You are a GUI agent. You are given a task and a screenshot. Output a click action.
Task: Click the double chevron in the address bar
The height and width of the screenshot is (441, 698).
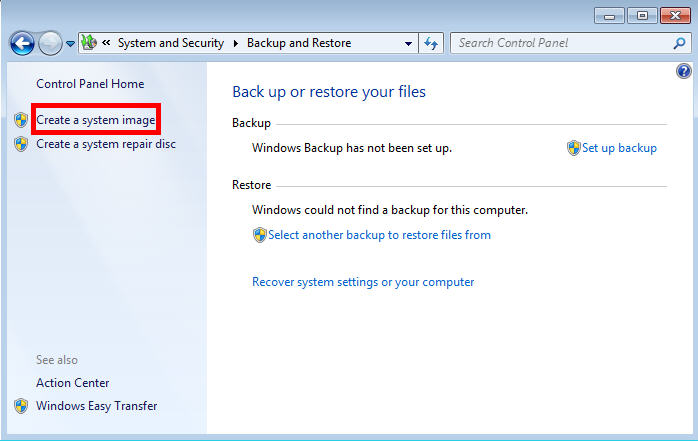pos(106,43)
